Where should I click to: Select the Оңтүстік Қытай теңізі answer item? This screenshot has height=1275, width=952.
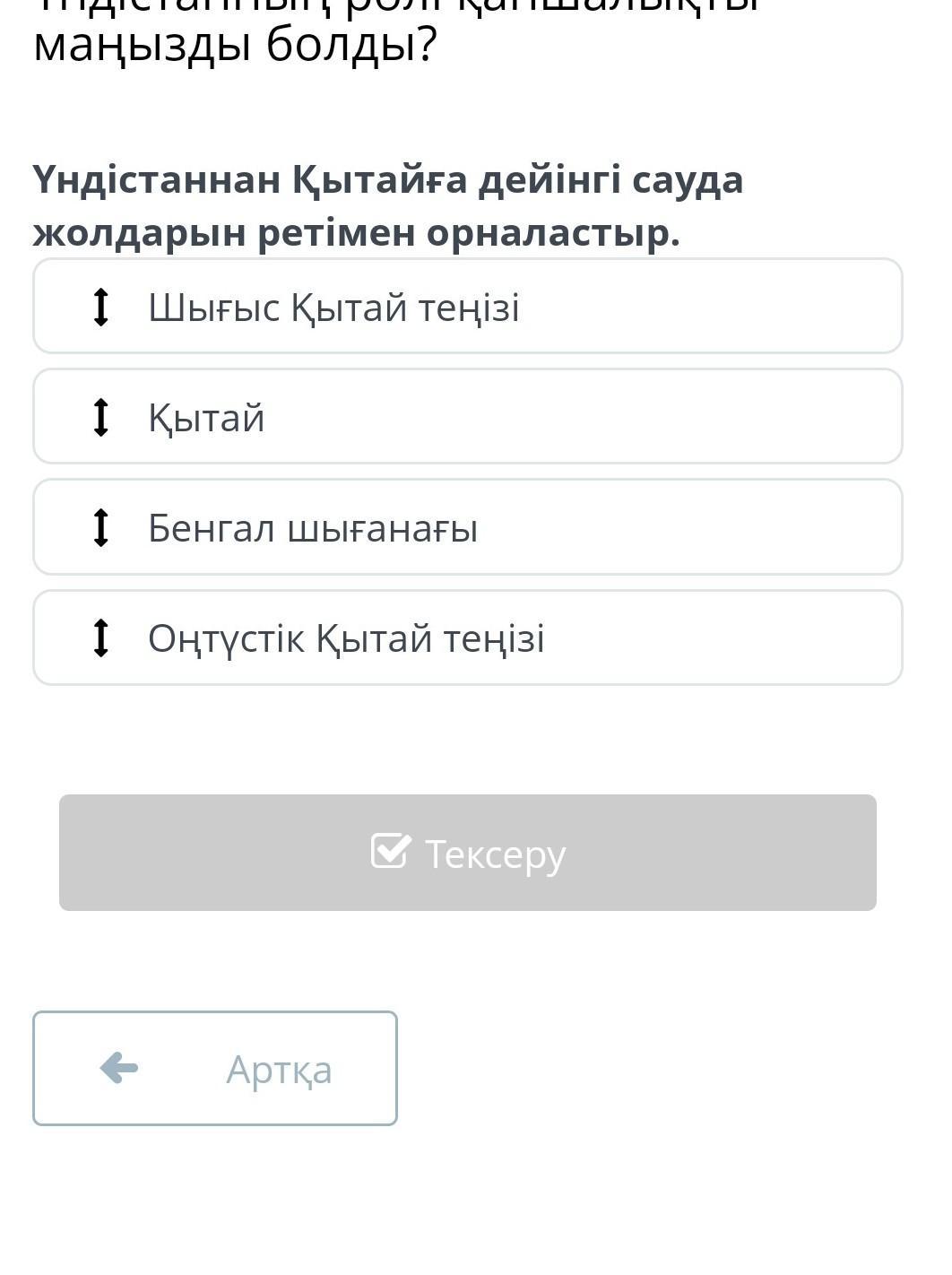(x=468, y=637)
